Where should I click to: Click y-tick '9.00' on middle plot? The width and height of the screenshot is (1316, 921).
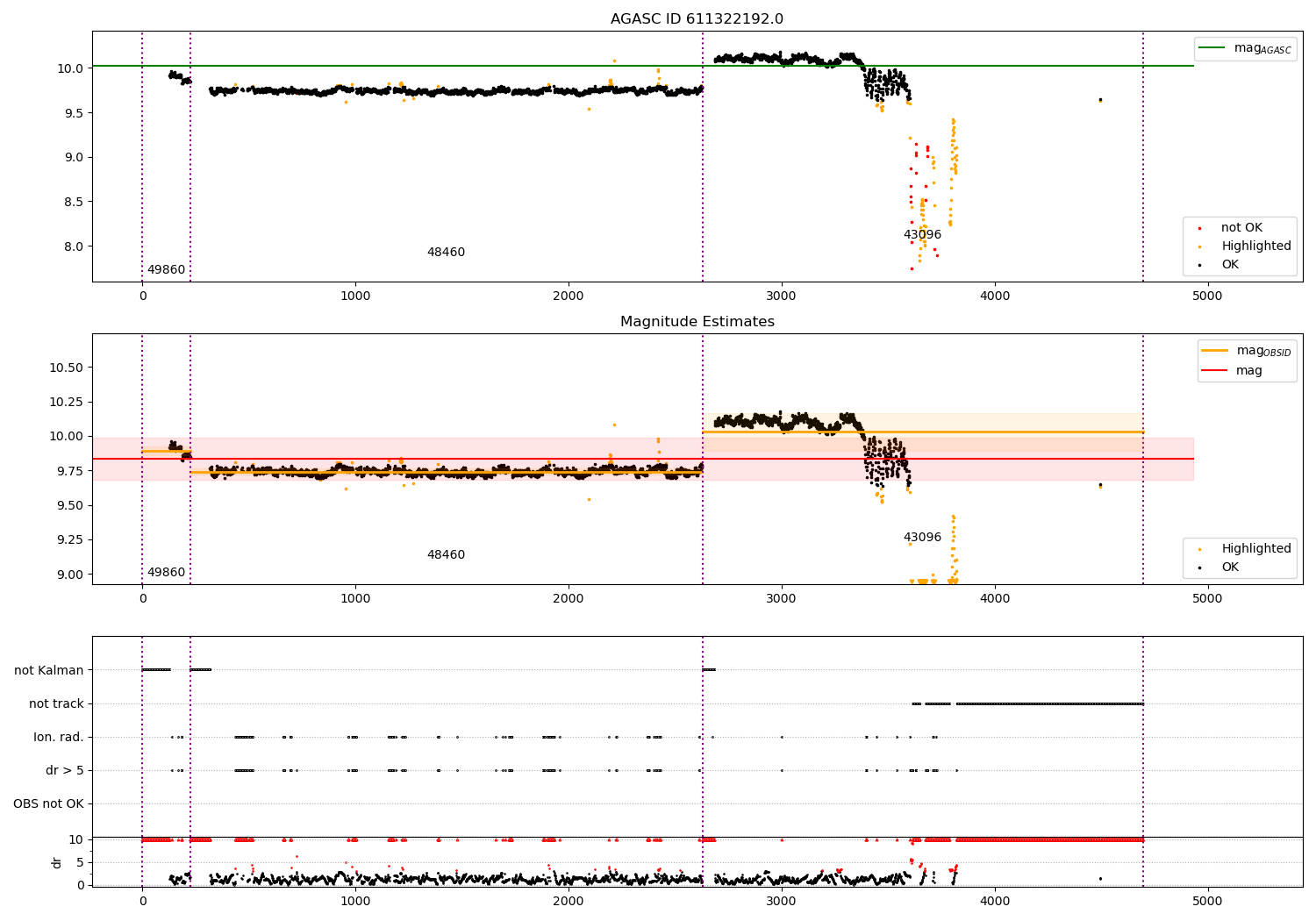[72, 575]
